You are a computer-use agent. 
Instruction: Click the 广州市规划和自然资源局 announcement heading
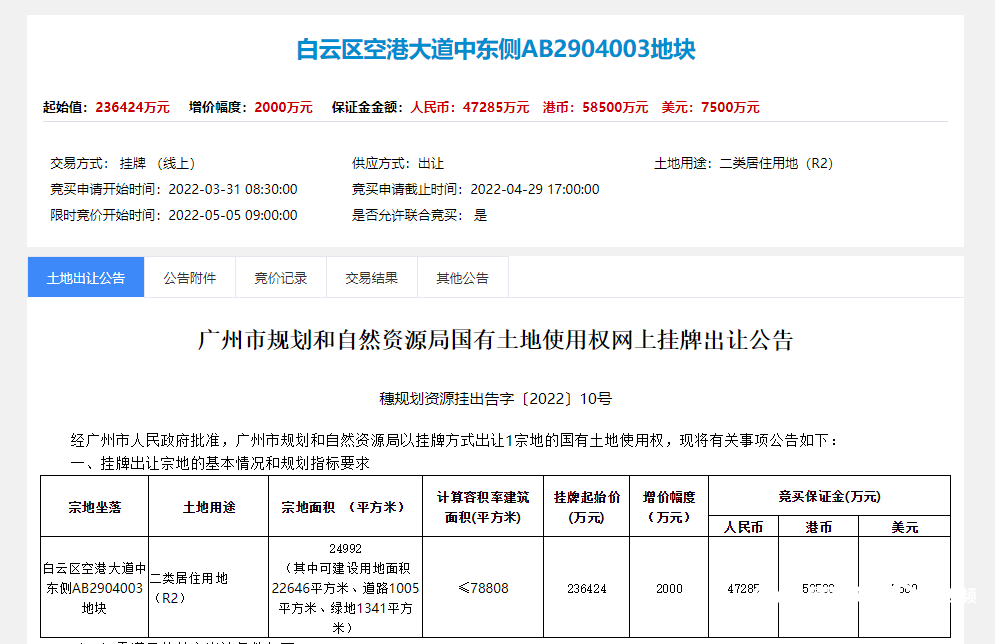tap(496, 340)
